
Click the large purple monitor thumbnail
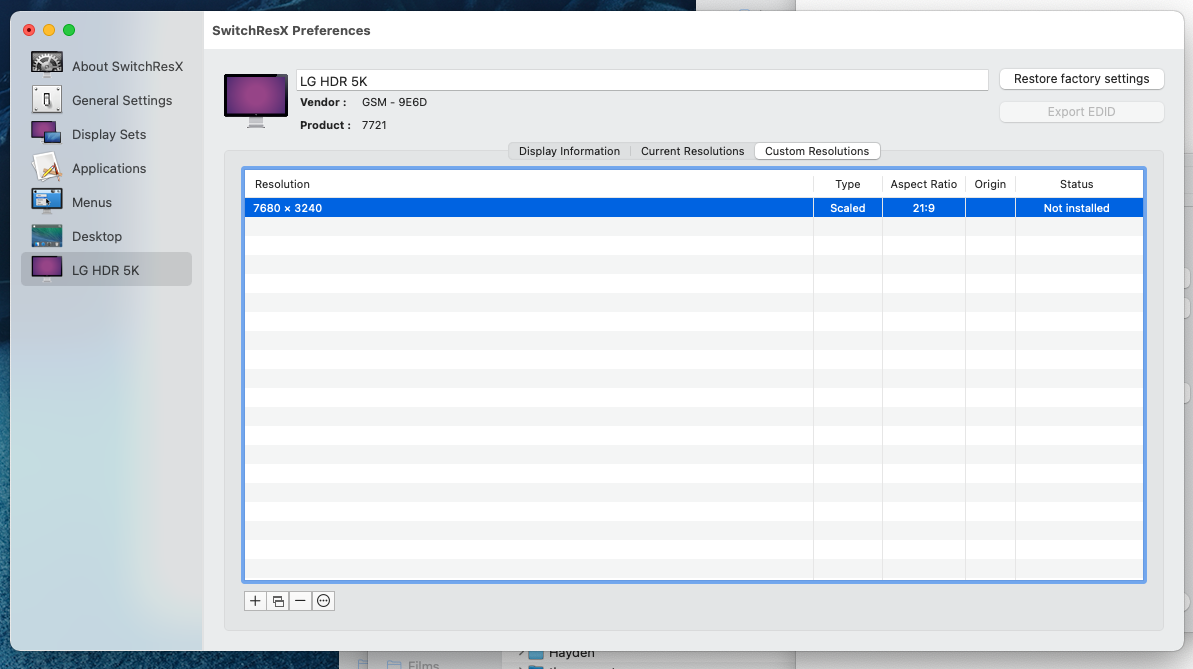(256, 100)
